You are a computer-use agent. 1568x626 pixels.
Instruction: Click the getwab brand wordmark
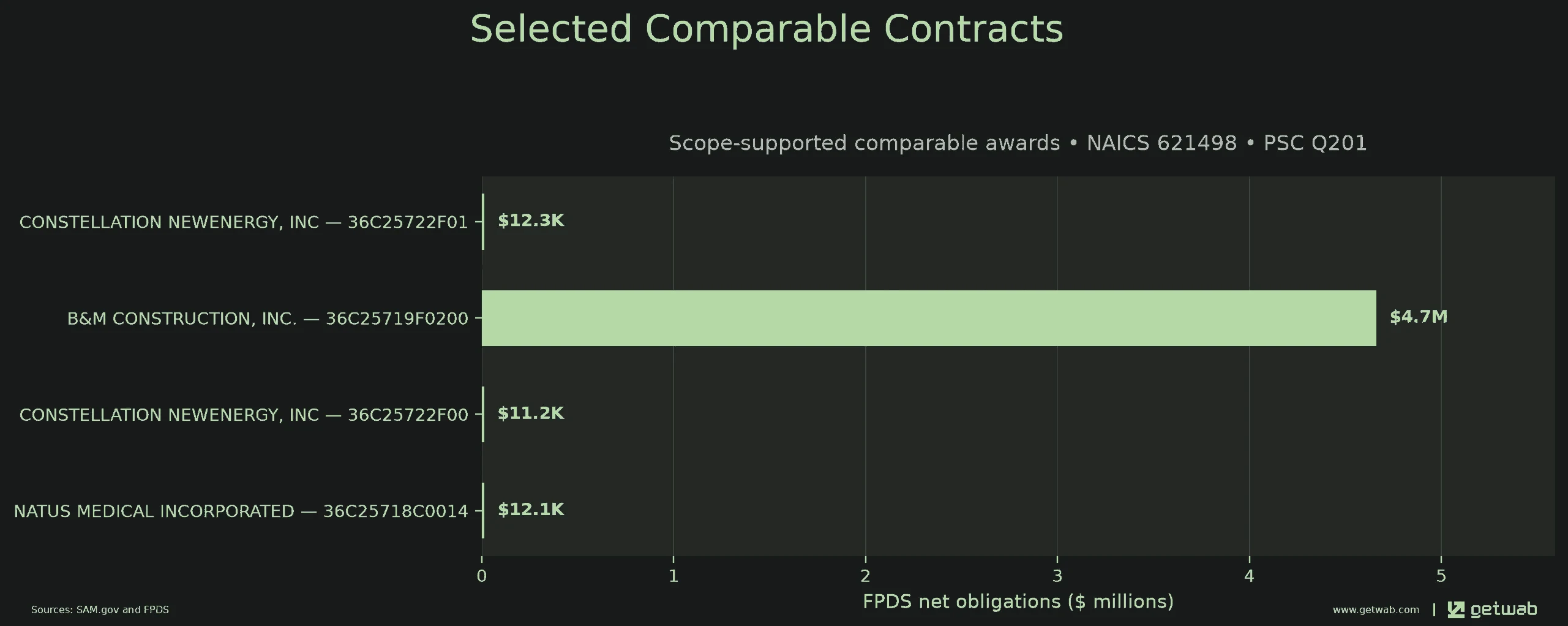(x=1504, y=609)
